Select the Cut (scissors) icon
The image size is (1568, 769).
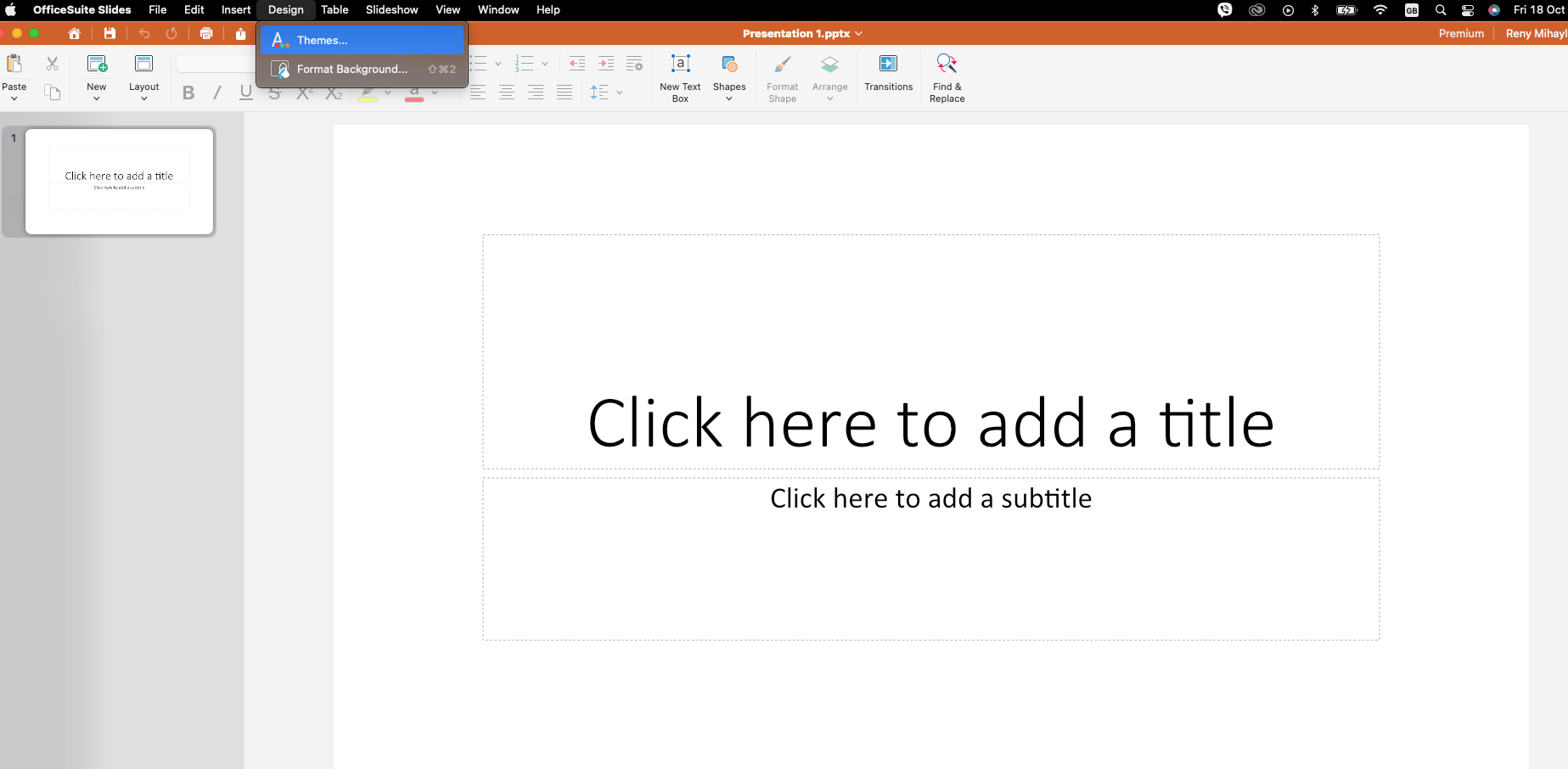[52, 63]
